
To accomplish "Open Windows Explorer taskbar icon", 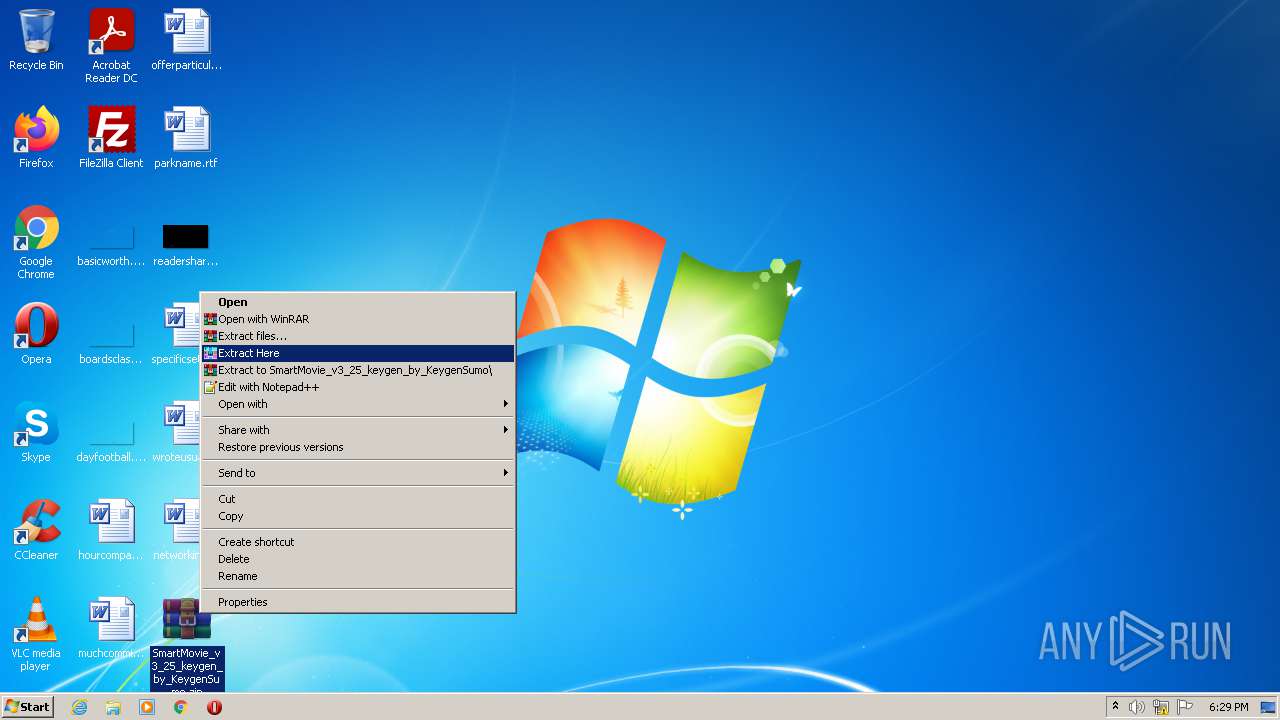I will [x=113, y=707].
